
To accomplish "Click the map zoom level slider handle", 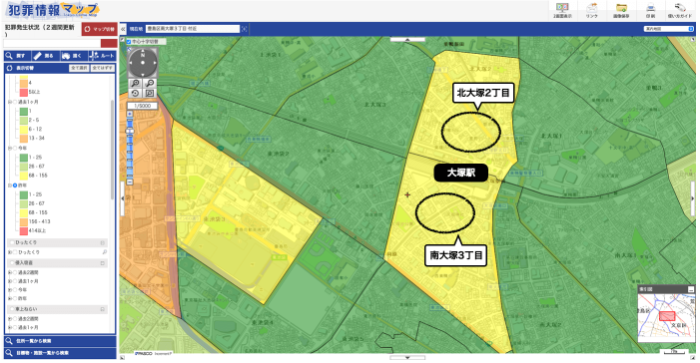I will point(130,131).
